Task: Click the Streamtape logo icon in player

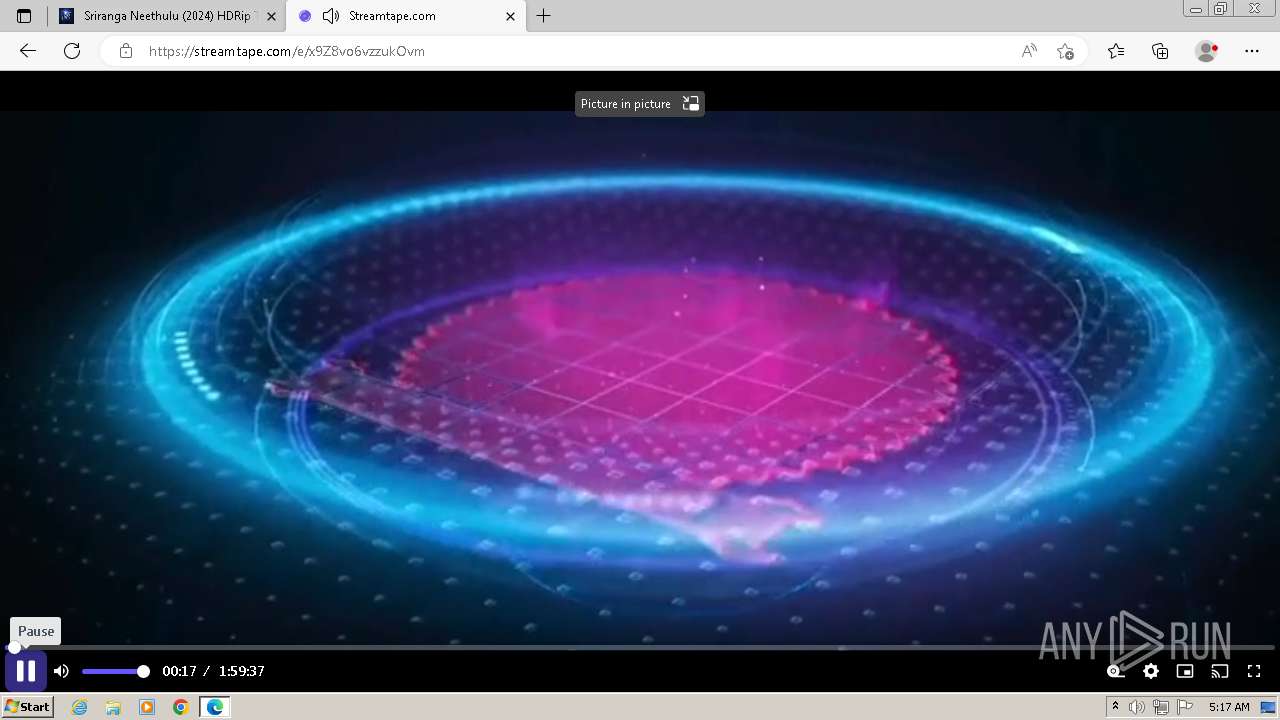Action: click(x=1115, y=671)
